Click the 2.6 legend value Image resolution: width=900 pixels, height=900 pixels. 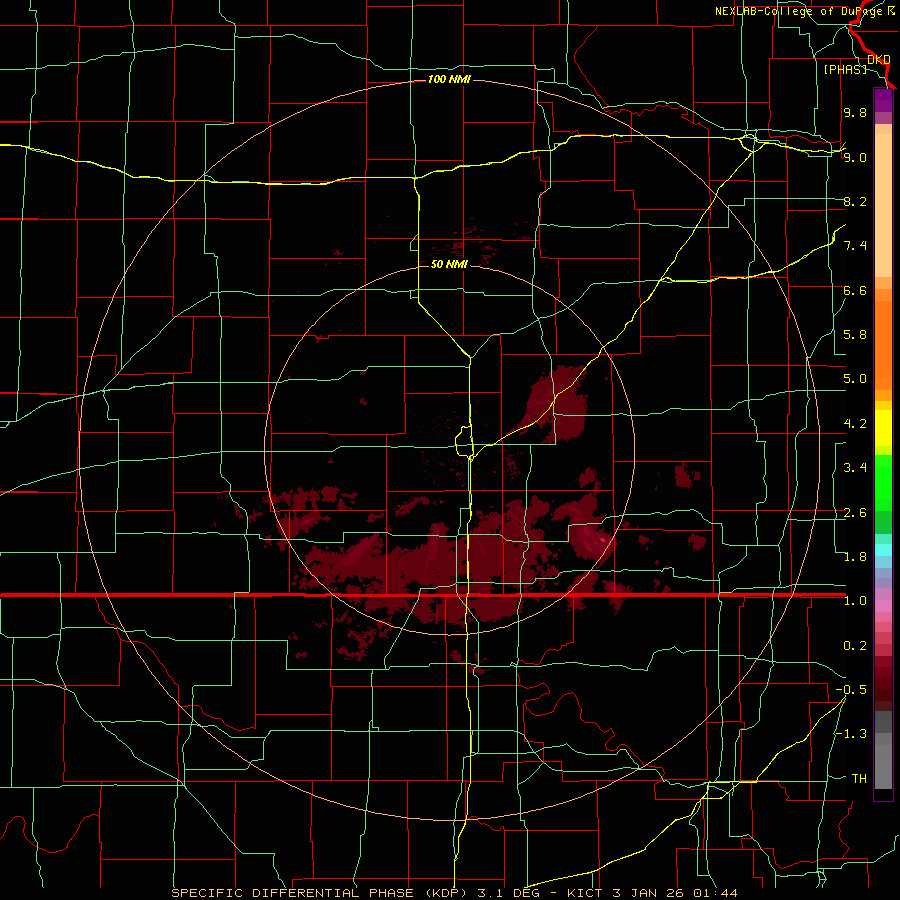click(x=855, y=513)
